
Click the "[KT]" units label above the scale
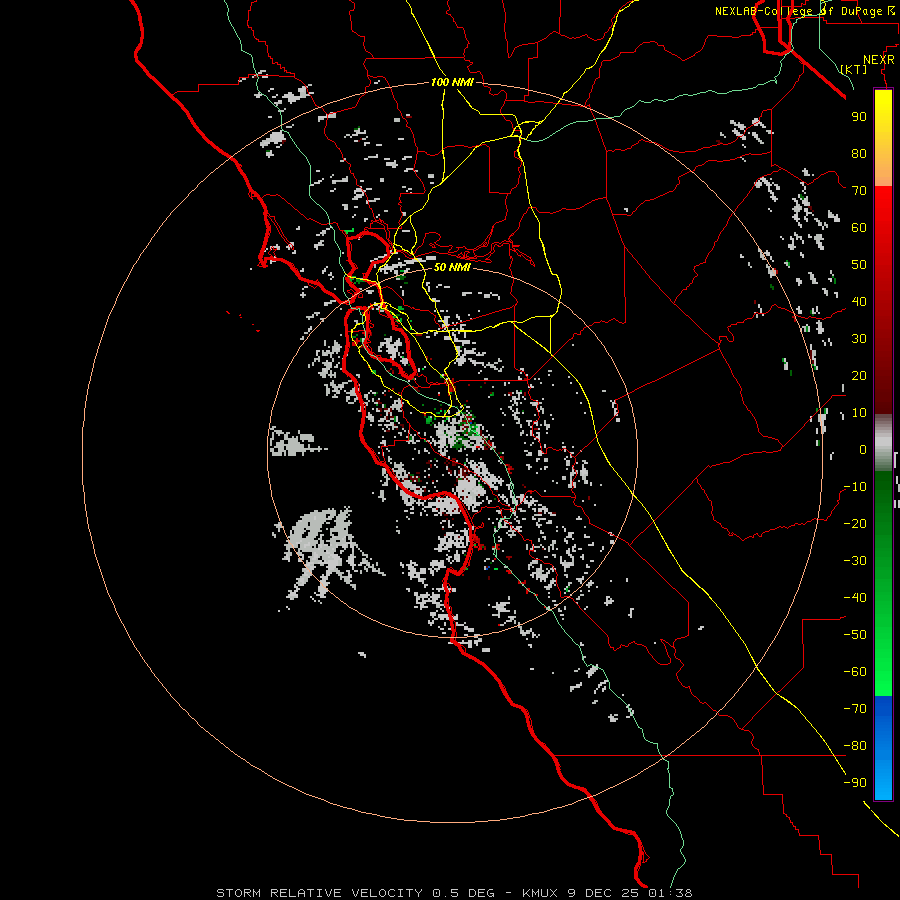click(x=854, y=69)
